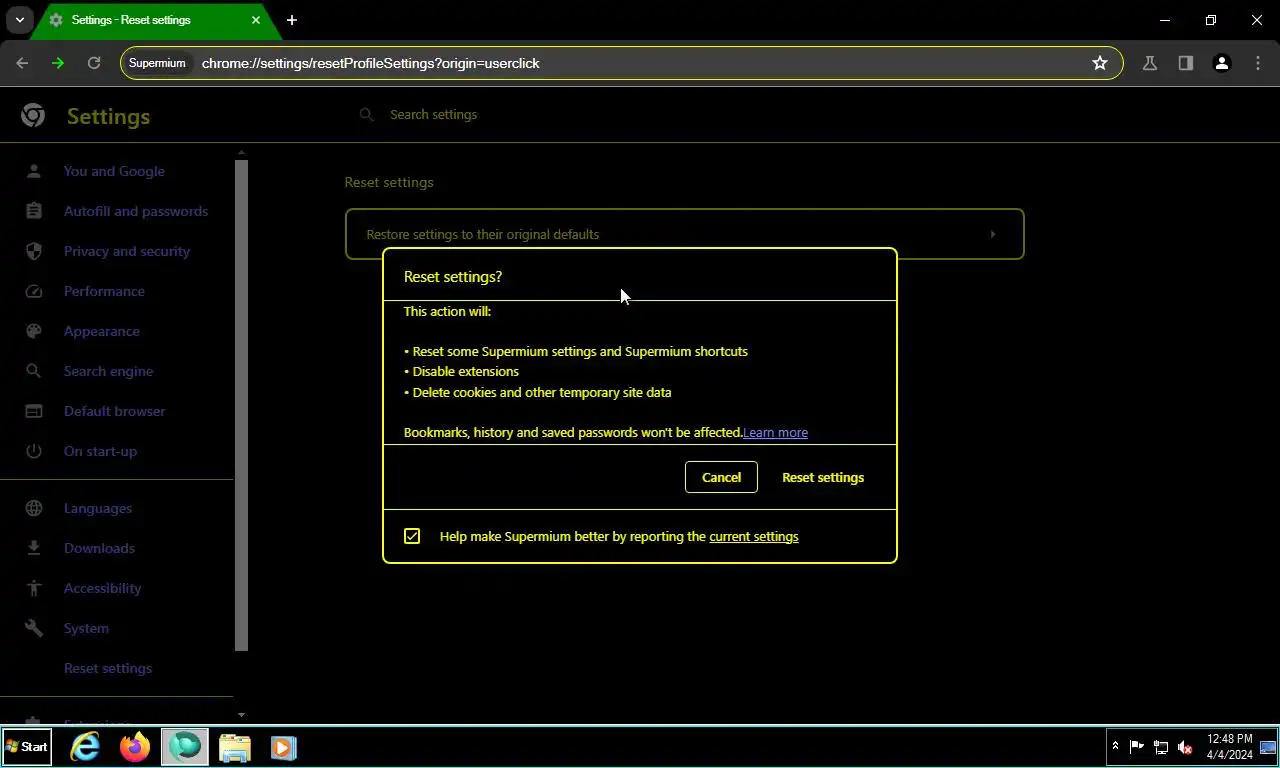This screenshot has height=768, width=1280.
Task: Click the muted volume tray icon
Action: 1185,747
